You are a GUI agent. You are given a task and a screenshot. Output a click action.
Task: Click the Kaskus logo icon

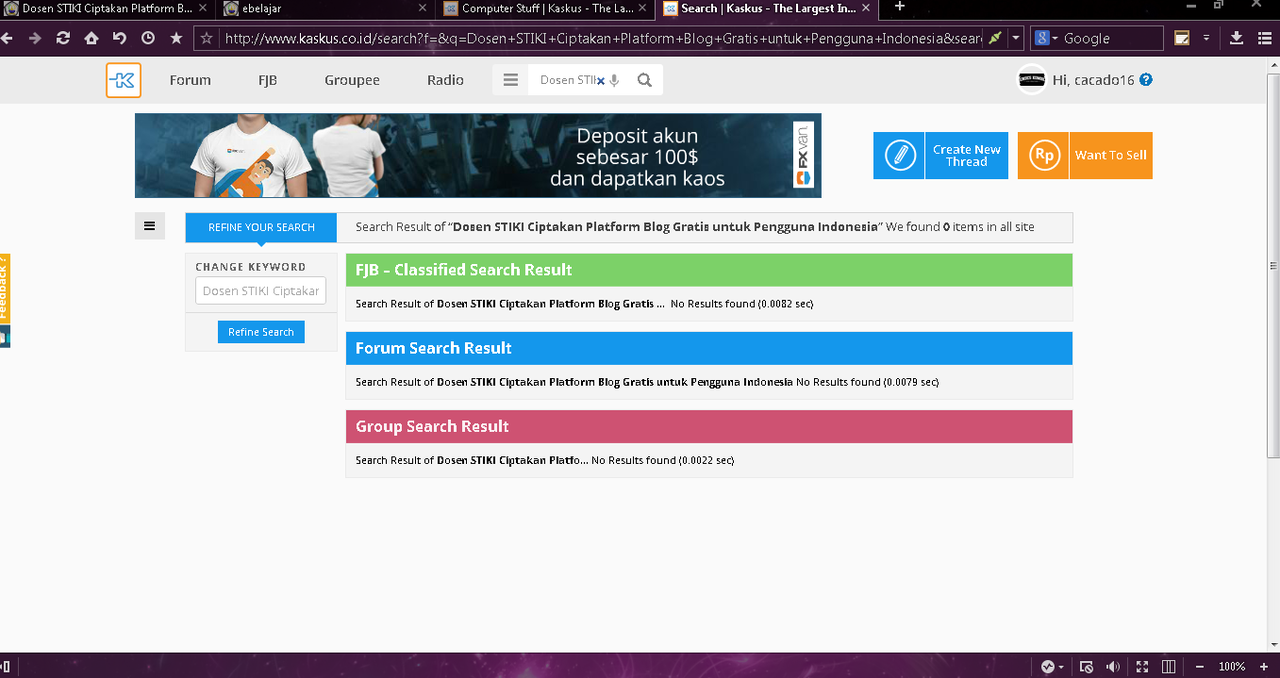(x=123, y=80)
